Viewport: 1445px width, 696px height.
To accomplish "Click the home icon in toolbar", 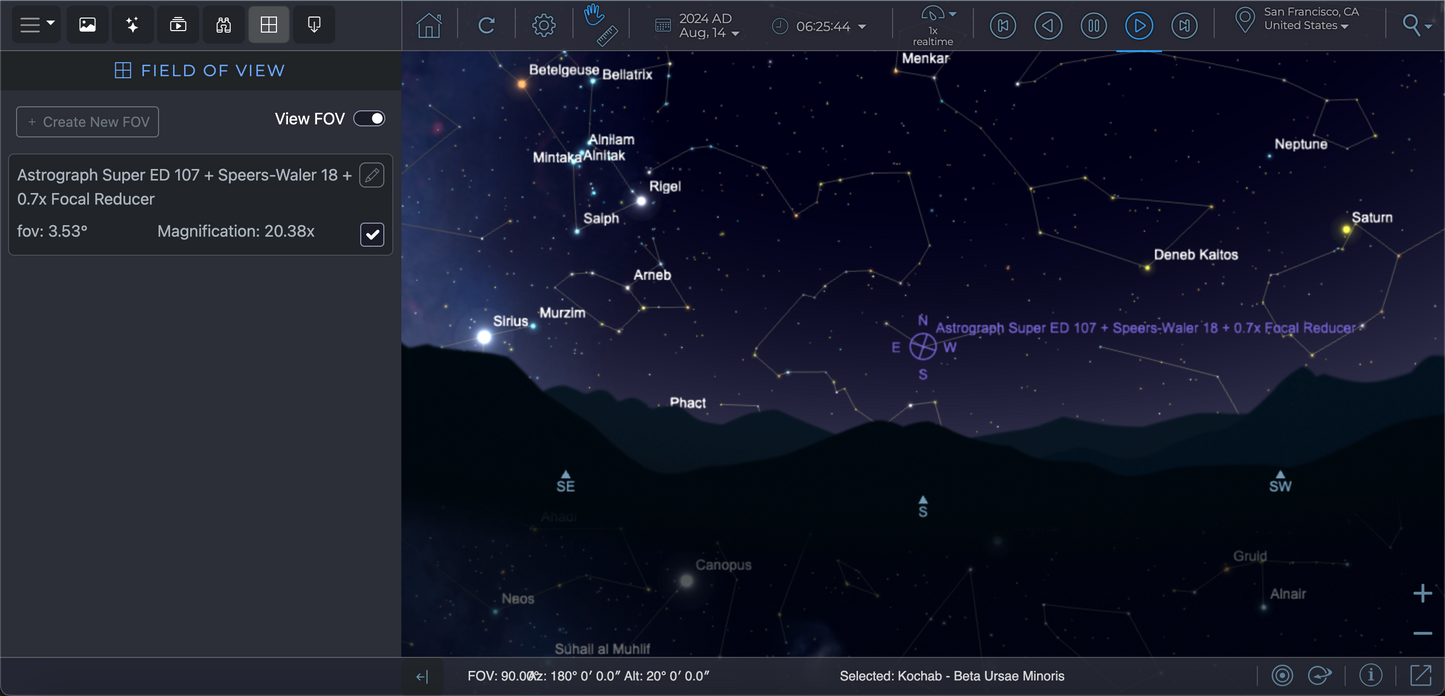I will coord(429,26).
